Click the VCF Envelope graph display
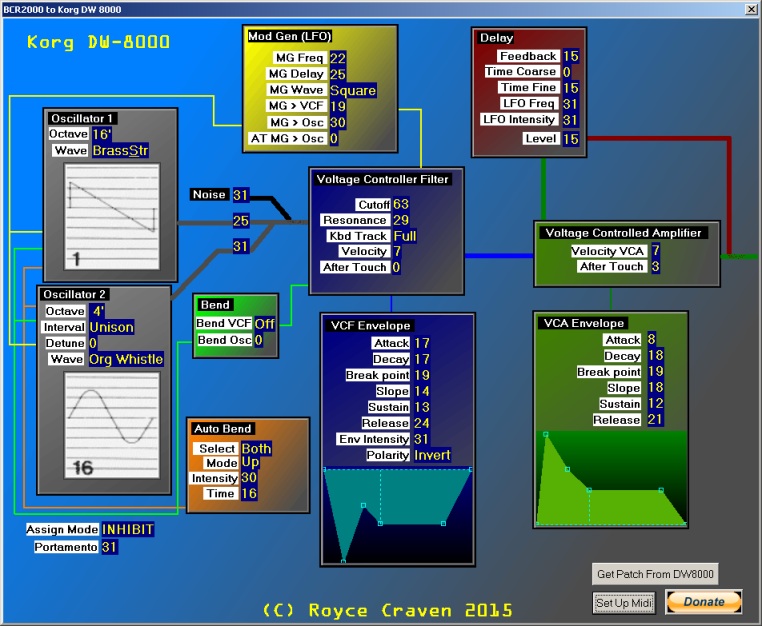 point(398,515)
